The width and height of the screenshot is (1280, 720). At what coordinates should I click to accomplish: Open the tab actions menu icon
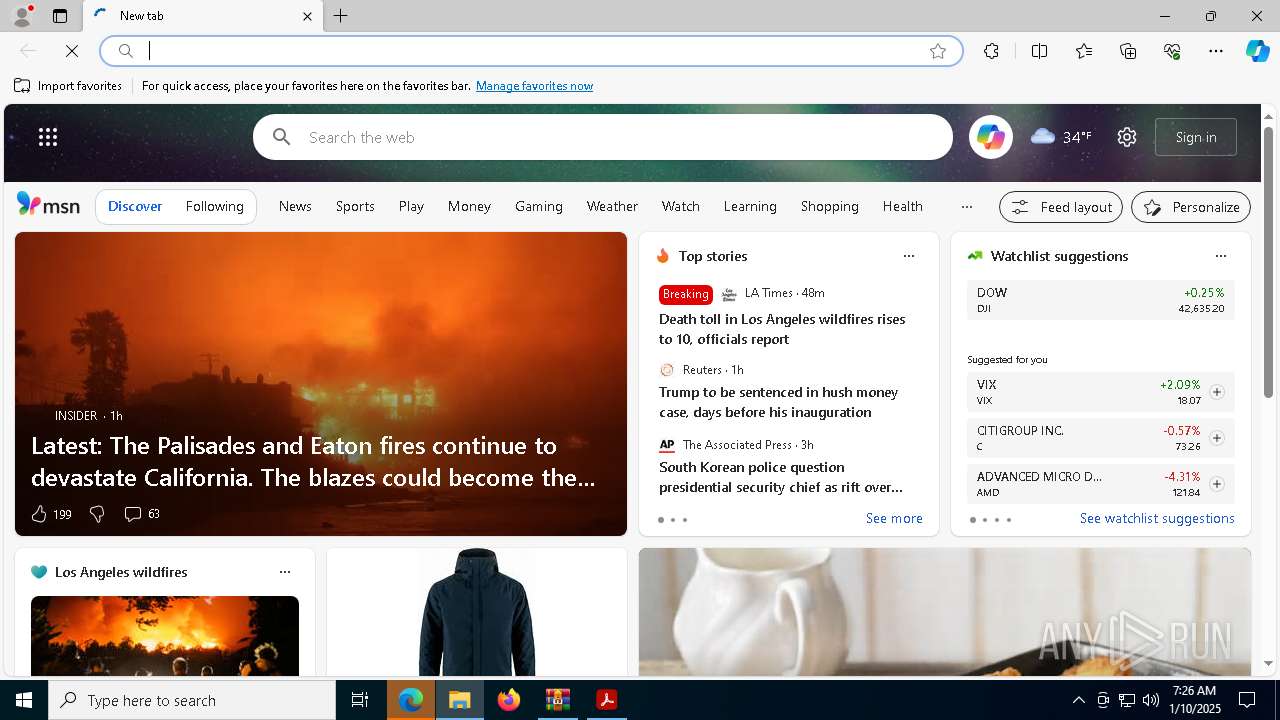point(60,16)
